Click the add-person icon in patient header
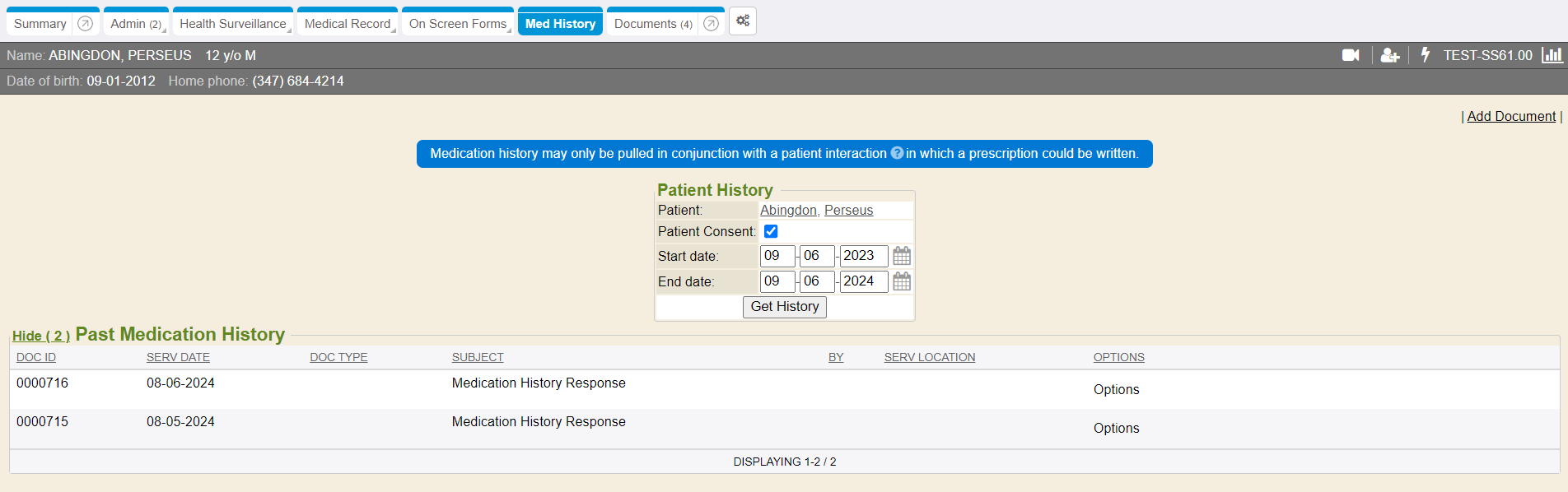 (1389, 55)
